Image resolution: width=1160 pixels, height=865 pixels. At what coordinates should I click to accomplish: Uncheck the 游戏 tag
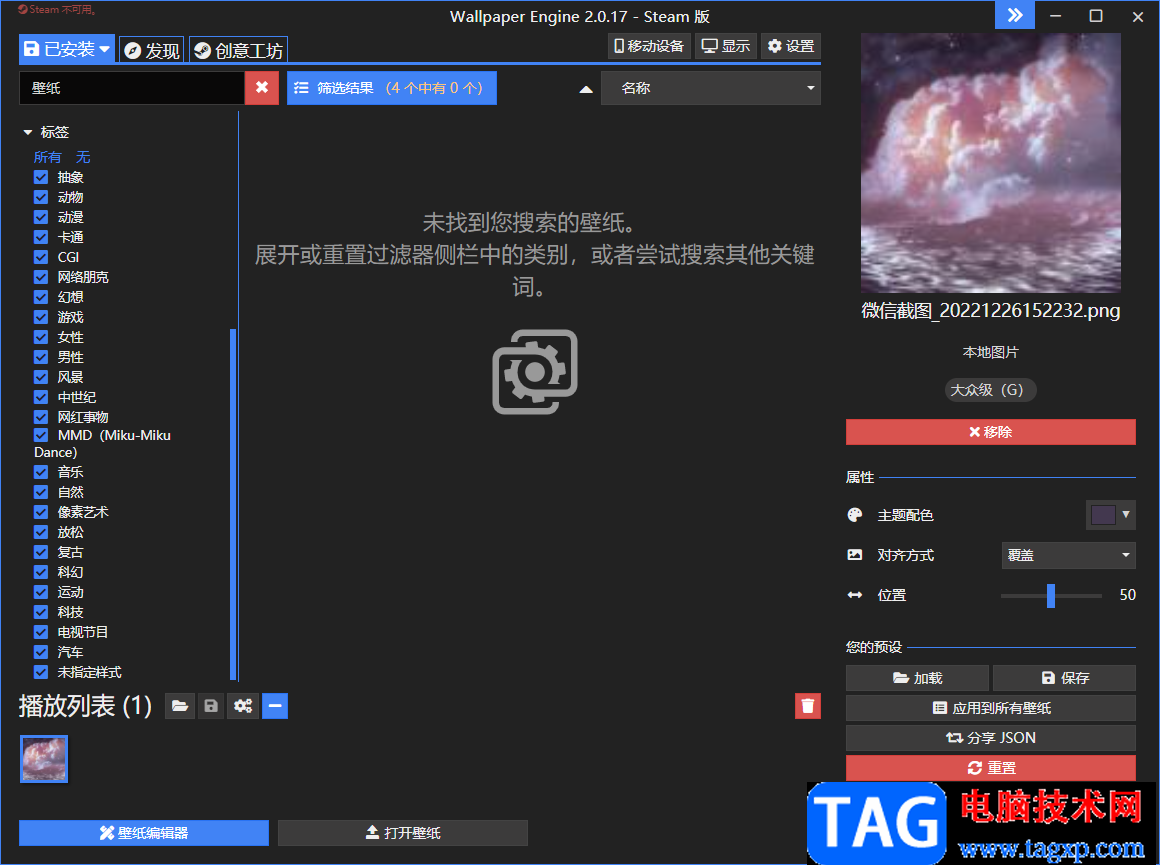pos(41,317)
